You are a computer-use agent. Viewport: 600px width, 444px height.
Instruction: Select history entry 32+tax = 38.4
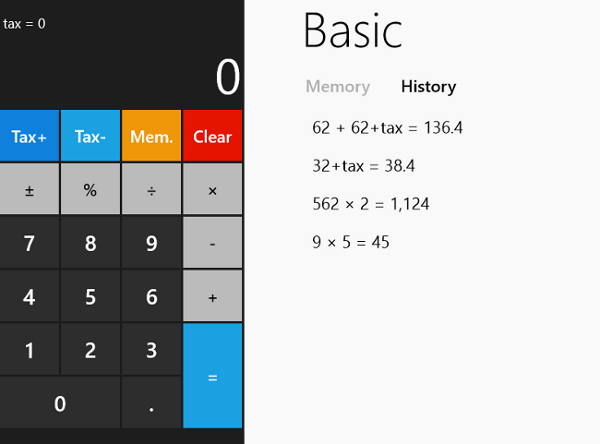click(x=364, y=166)
